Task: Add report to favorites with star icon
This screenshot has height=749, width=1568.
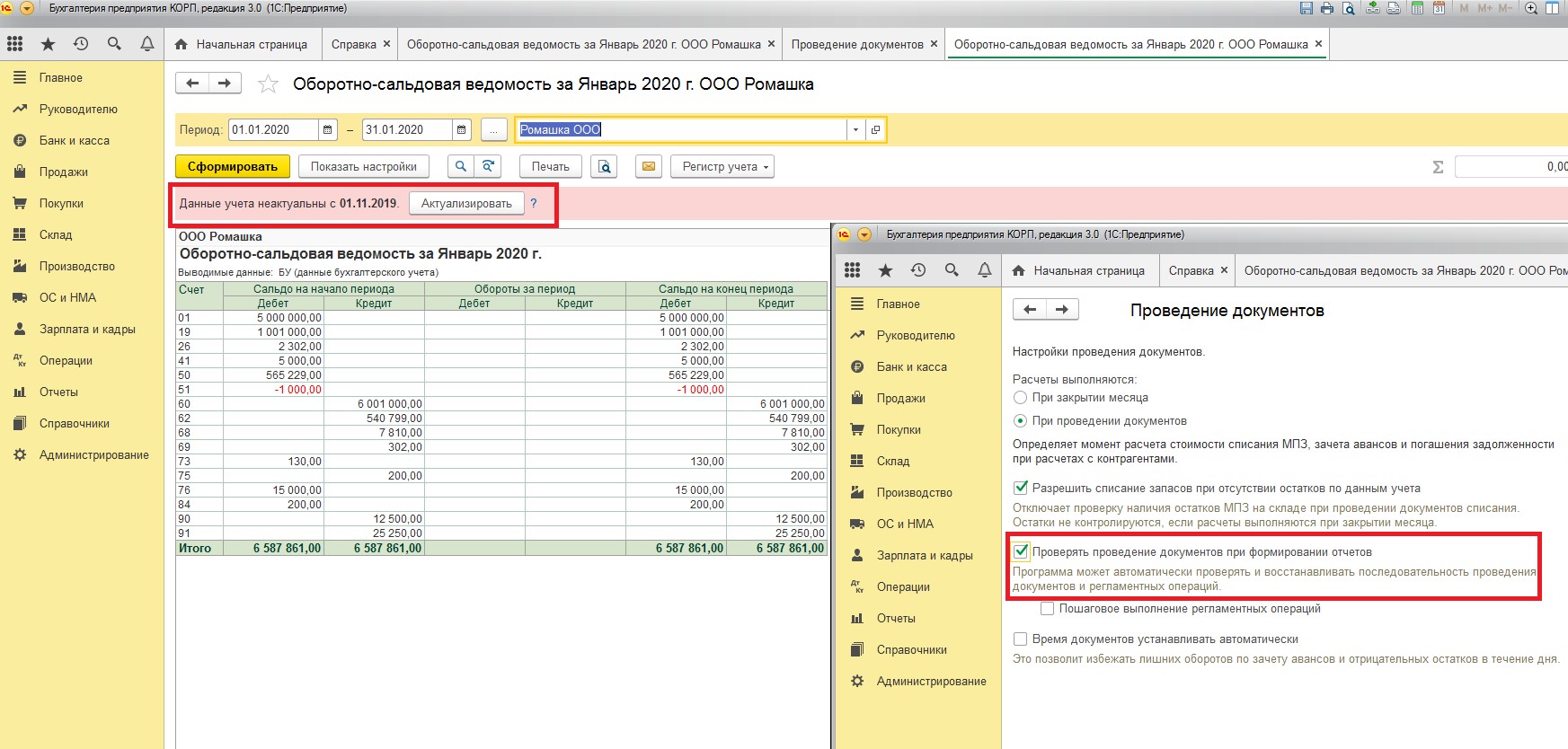Action: 268,84
